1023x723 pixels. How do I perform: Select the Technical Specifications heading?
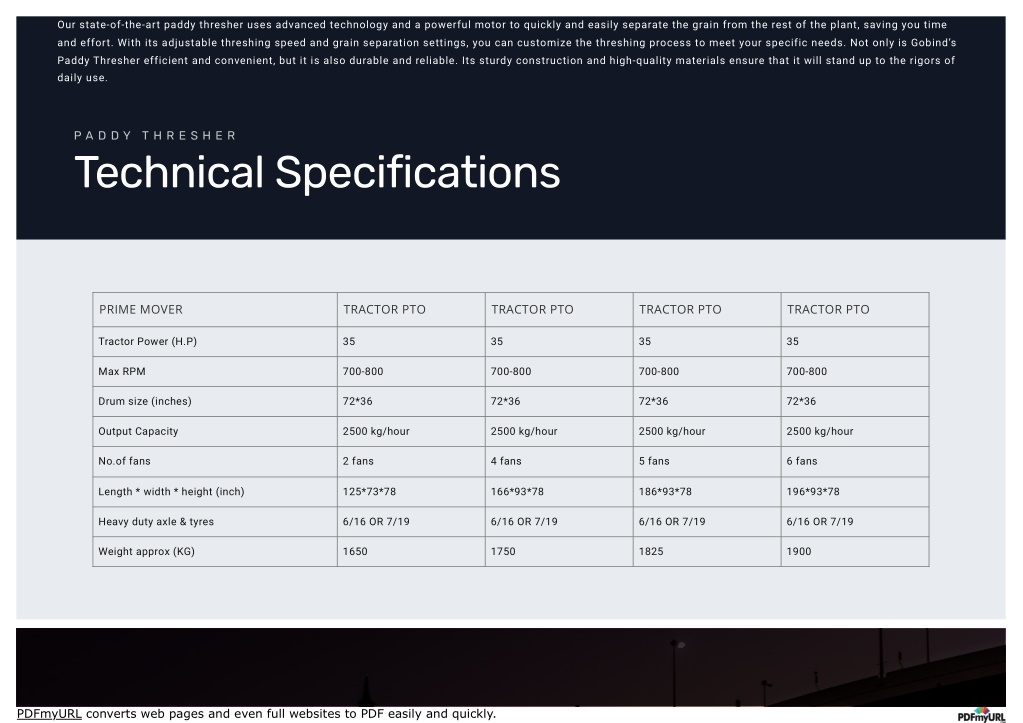pos(317,172)
